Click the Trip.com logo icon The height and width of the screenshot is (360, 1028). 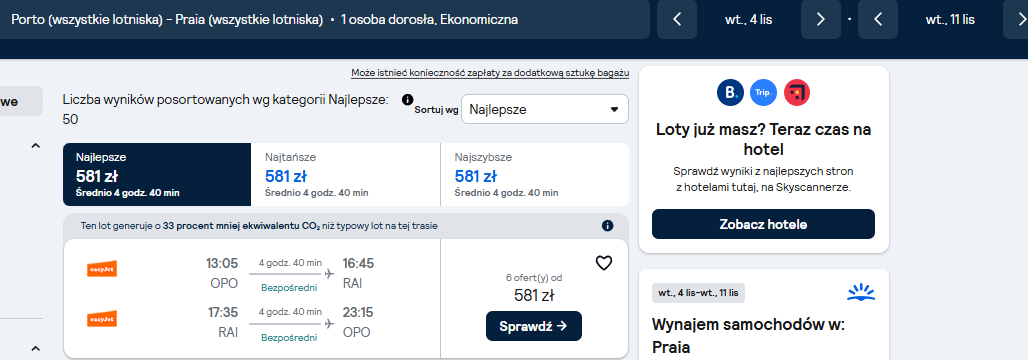pyautogui.click(x=764, y=92)
